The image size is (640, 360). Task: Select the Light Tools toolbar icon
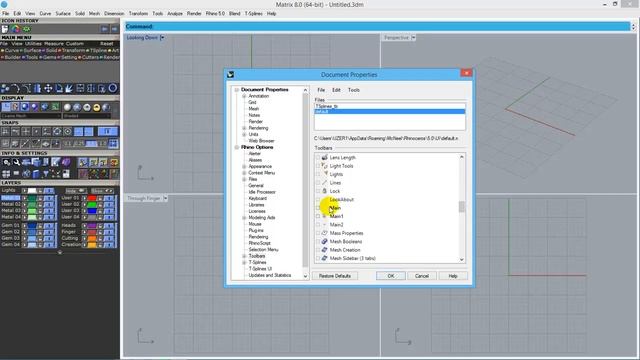point(324,166)
